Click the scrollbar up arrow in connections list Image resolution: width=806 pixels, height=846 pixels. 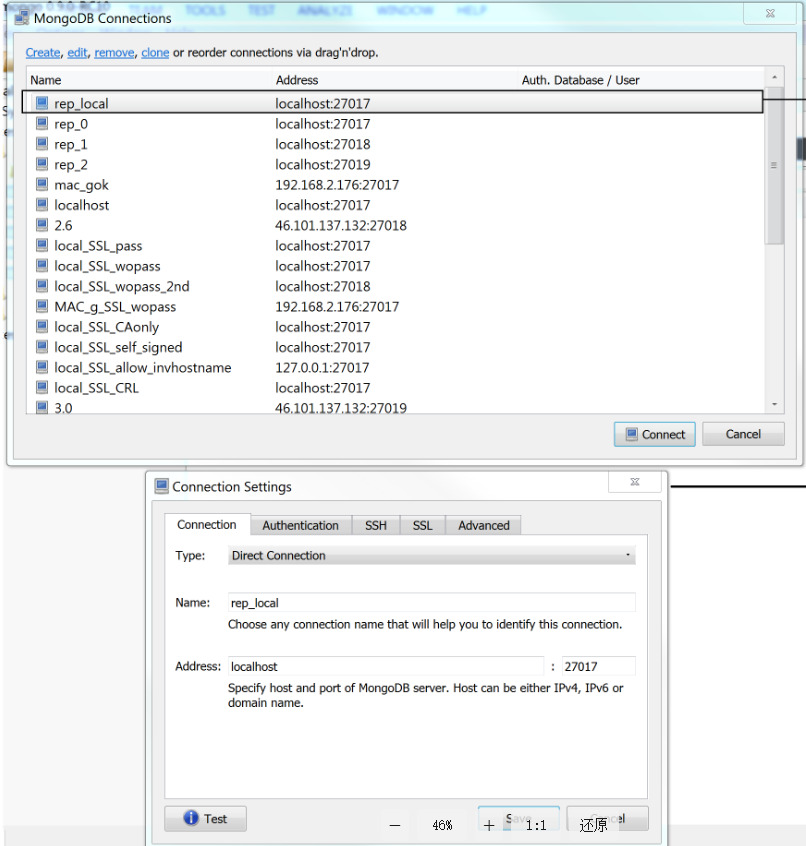774,77
